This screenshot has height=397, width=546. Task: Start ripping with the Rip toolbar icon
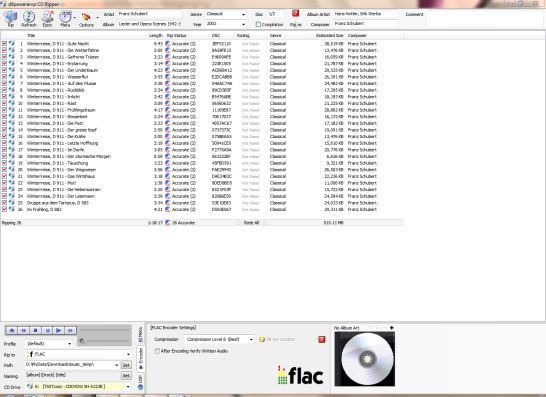click(10, 18)
